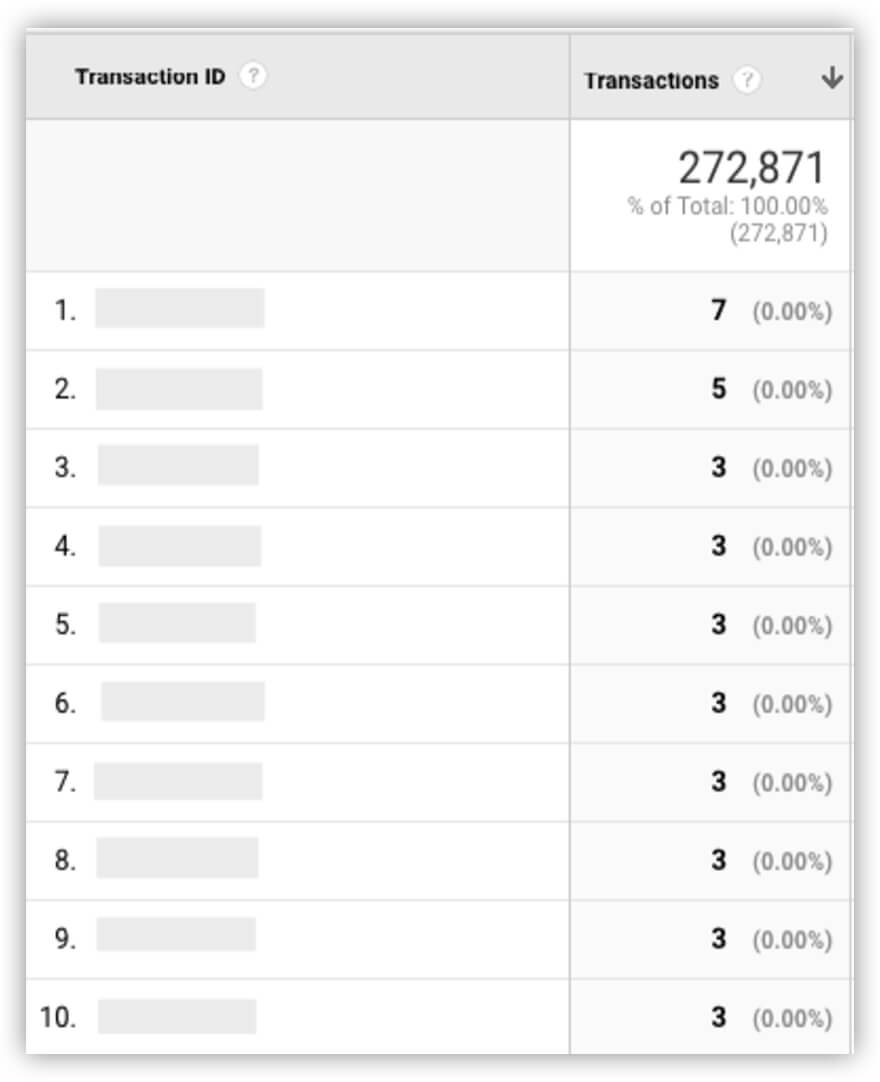This screenshot has height=1082, width=880.
Task: Open the redacted transaction ID in row 5
Action: (x=177, y=623)
